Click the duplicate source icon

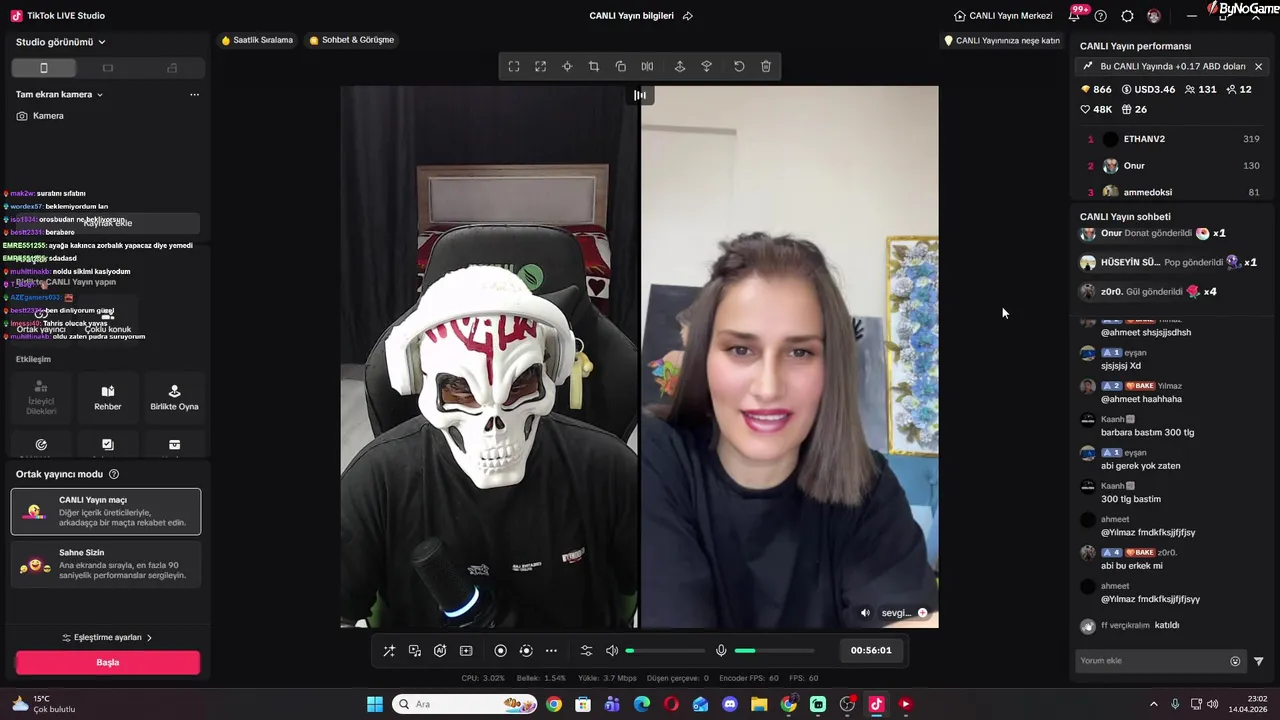621,67
